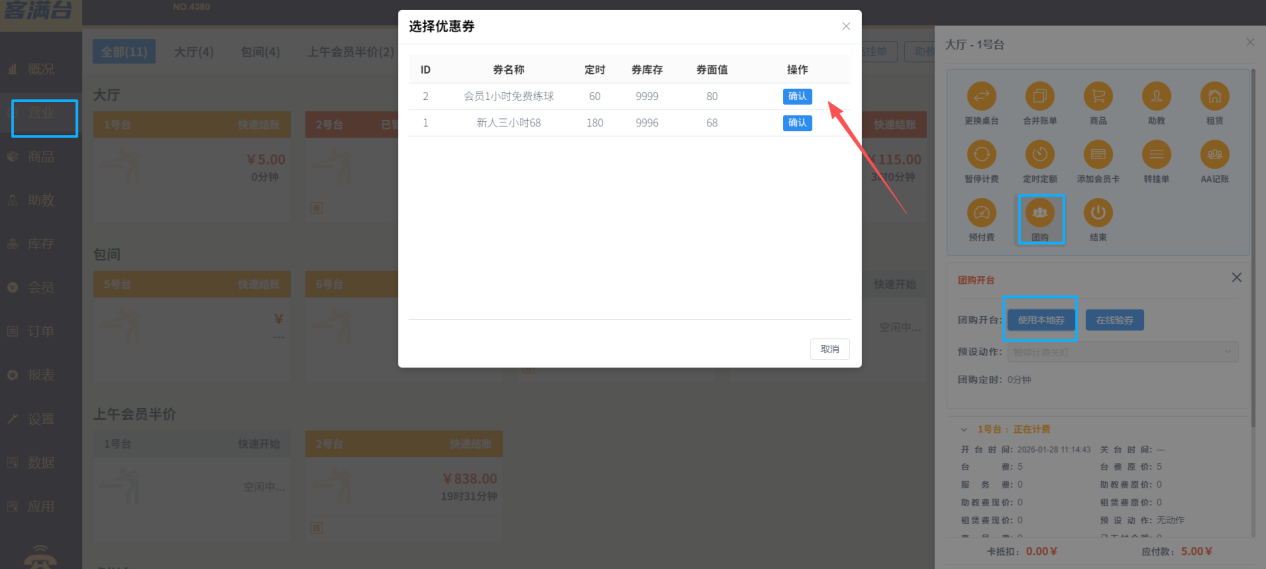The image size is (1266, 569).
Task: Open 会员 in left sidebar
Action: [41, 287]
